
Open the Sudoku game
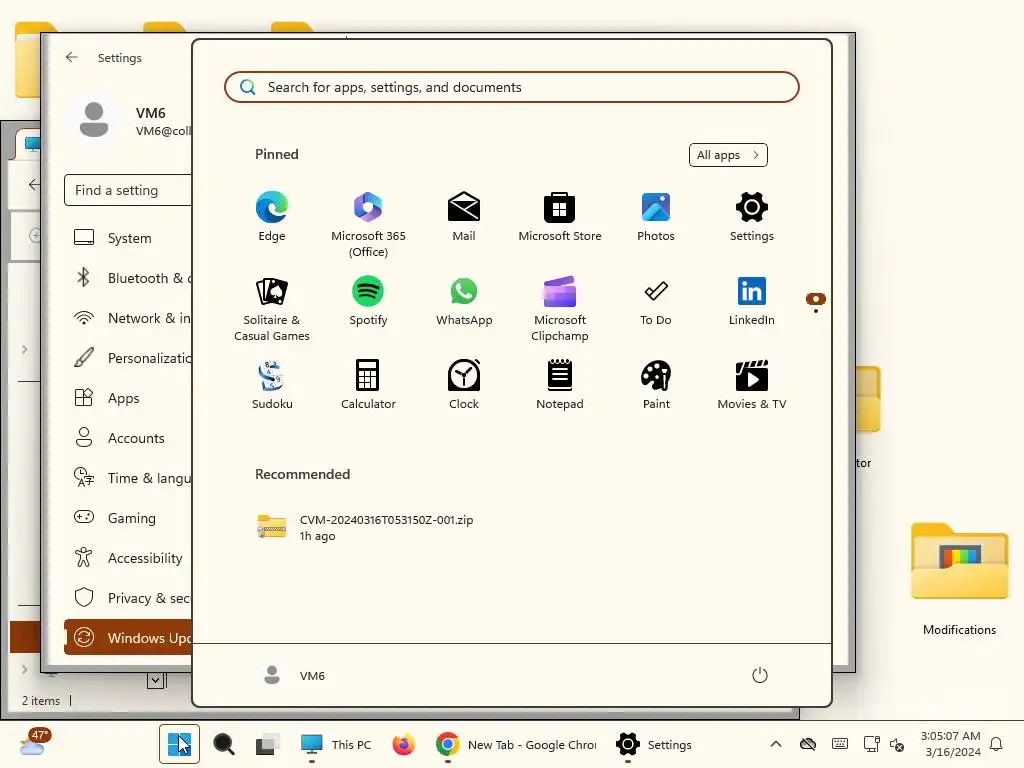tap(272, 385)
